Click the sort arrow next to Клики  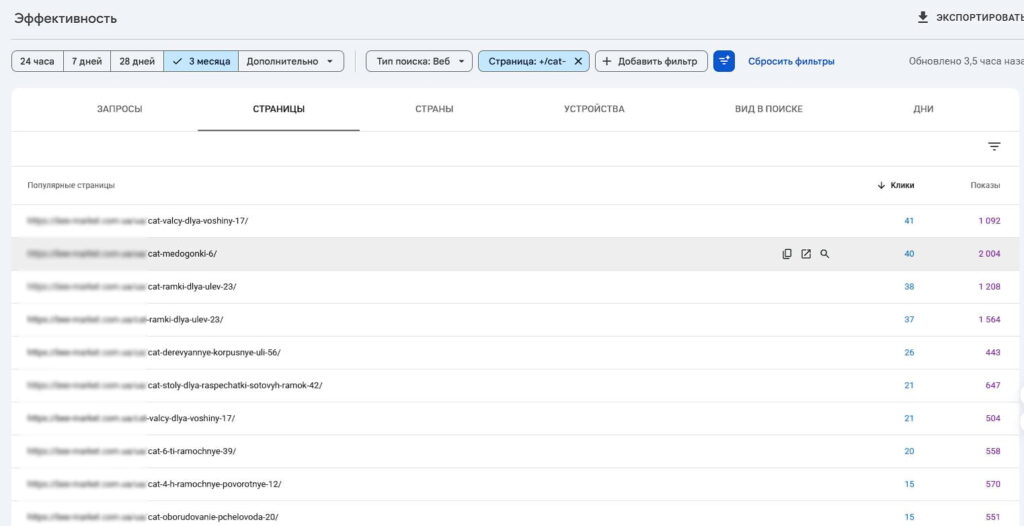[x=881, y=185]
